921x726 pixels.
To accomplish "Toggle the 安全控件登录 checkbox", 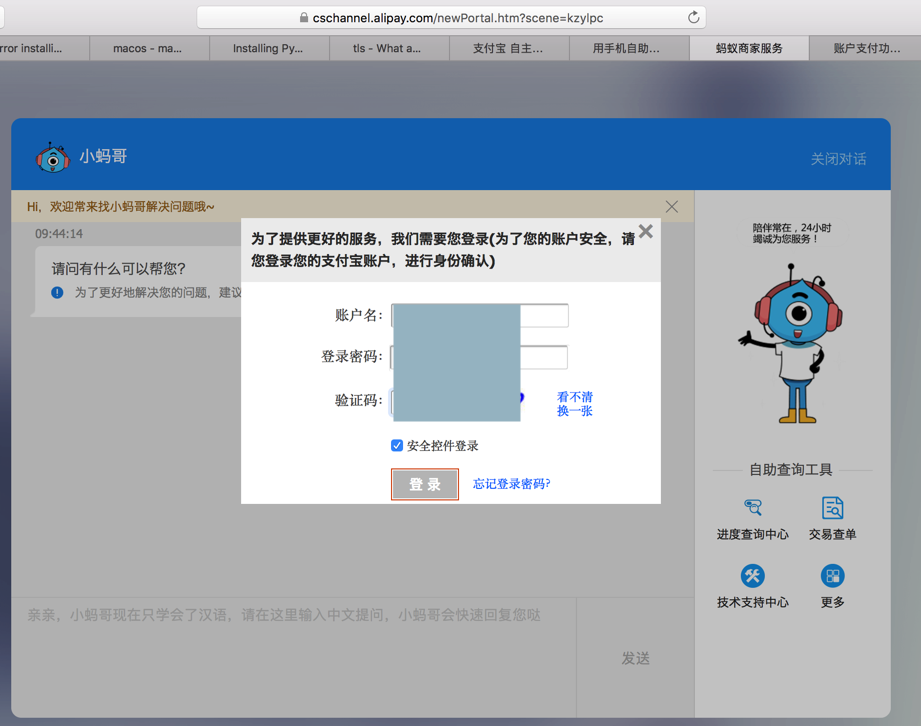I will coord(397,445).
